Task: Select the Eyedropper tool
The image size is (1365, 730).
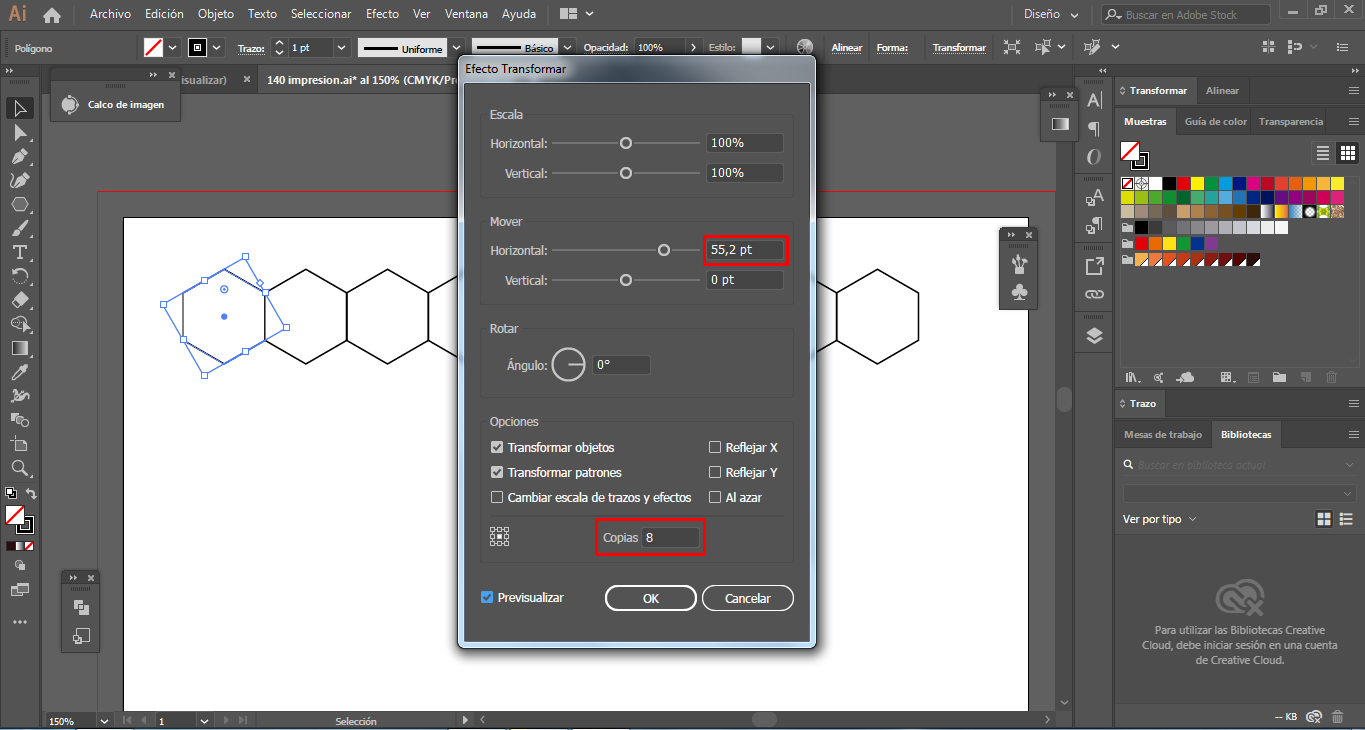Action: [19, 372]
